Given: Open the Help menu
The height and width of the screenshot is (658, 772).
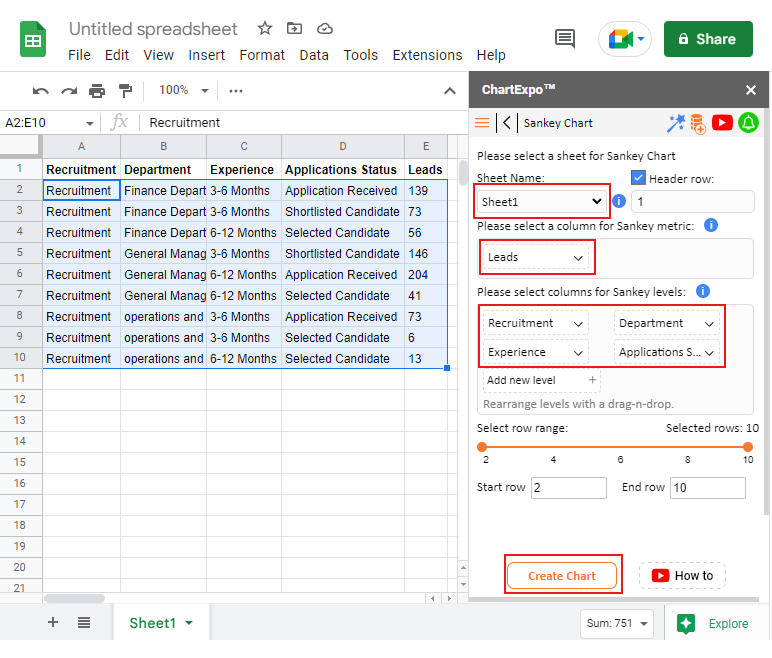Looking at the screenshot, I should 491,55.
